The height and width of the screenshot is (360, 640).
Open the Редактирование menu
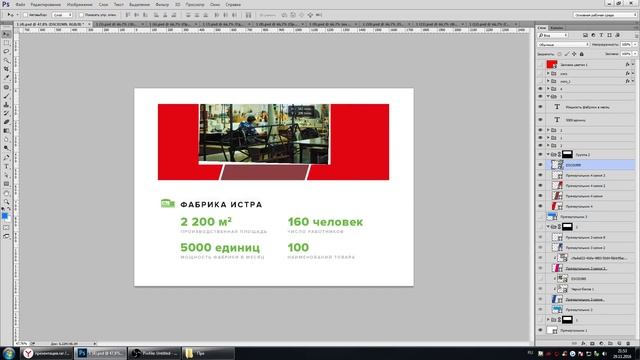[x=46, y=4]
